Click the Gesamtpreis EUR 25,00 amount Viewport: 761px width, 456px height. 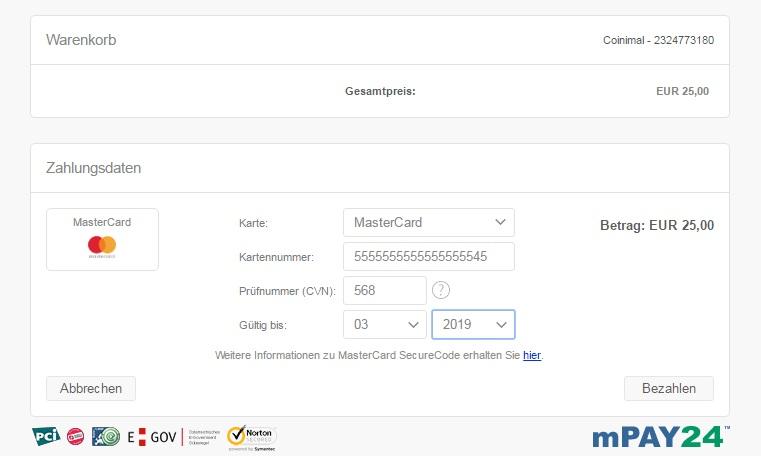coord(682,91)
